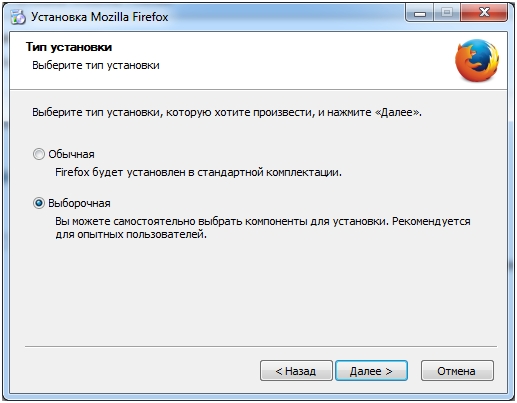The height and width of the screenshot is (403, 517).
Task: Click the Обычная option label
Action: tap(71, 154)
